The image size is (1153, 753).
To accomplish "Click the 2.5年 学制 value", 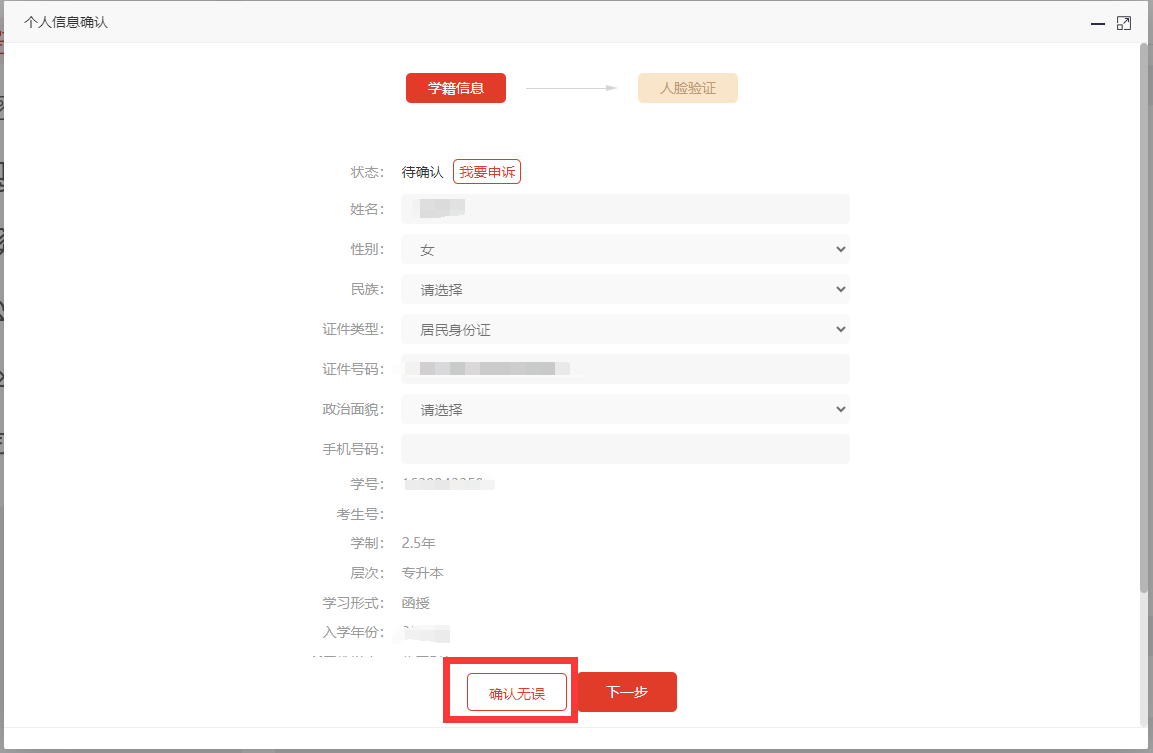I will coord(418,543).
